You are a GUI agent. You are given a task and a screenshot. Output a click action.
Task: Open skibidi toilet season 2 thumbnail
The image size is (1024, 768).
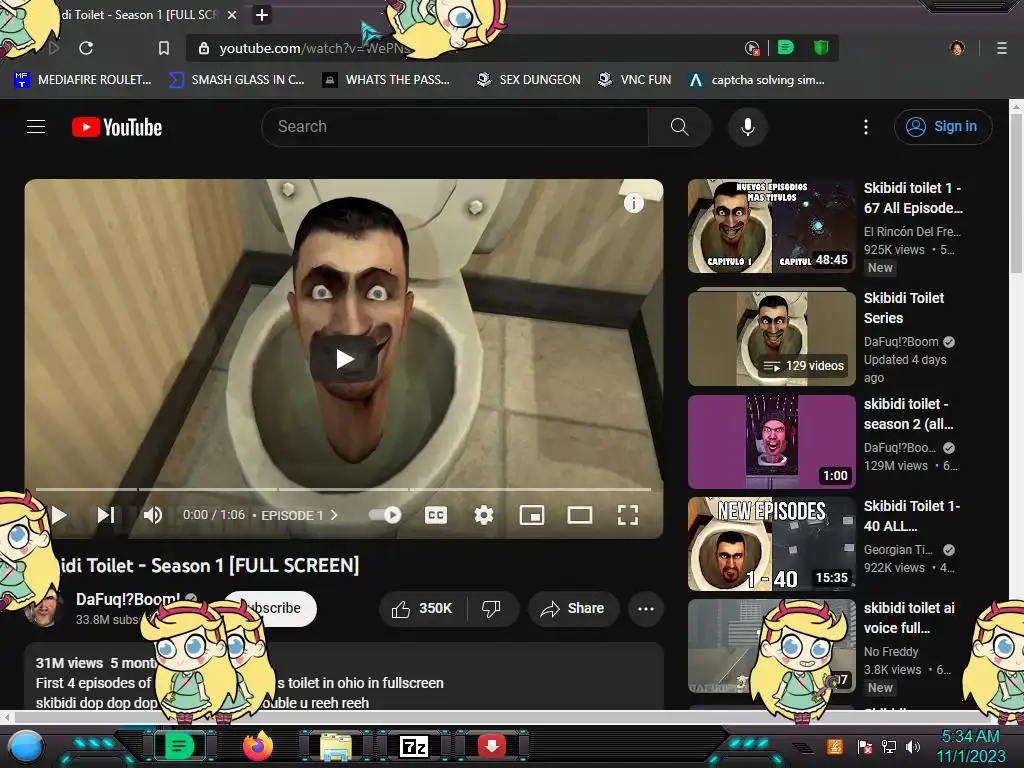(771, 441)
